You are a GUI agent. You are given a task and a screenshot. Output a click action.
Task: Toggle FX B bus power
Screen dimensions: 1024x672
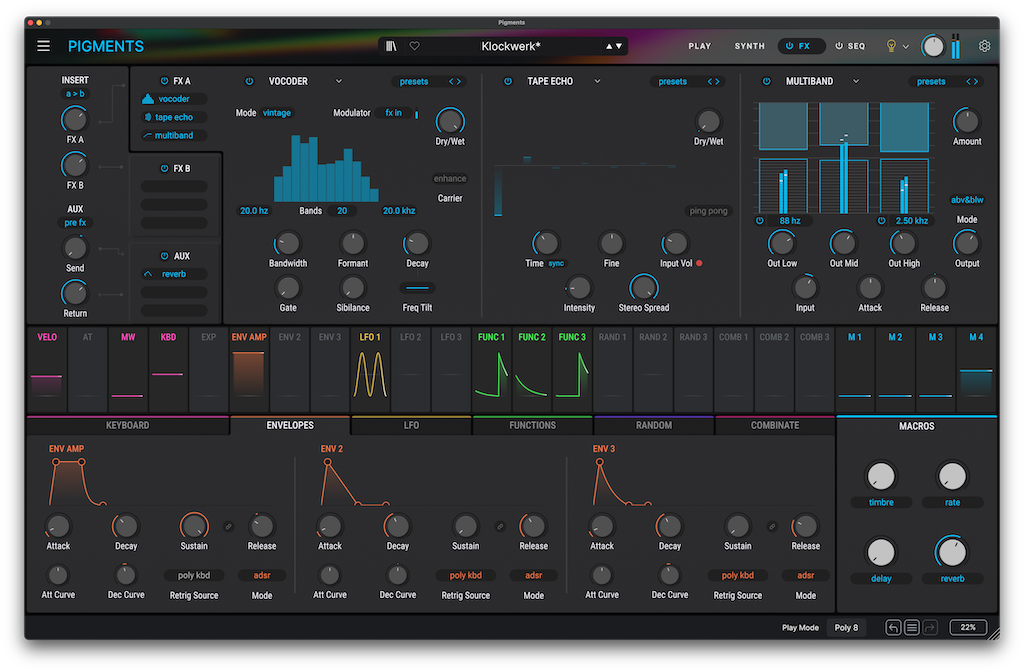165,168
